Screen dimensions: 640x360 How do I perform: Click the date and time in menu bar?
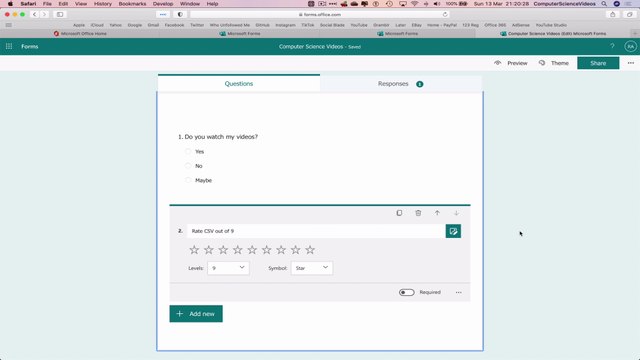click(x=501, y=4)
